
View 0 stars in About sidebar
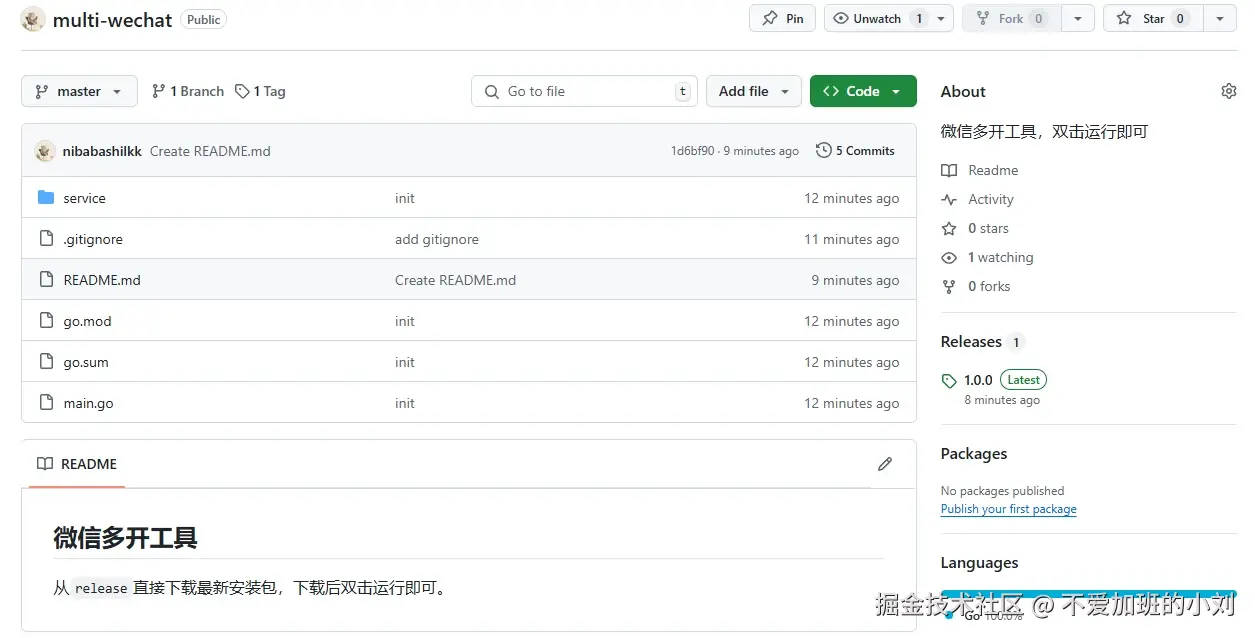975,229
